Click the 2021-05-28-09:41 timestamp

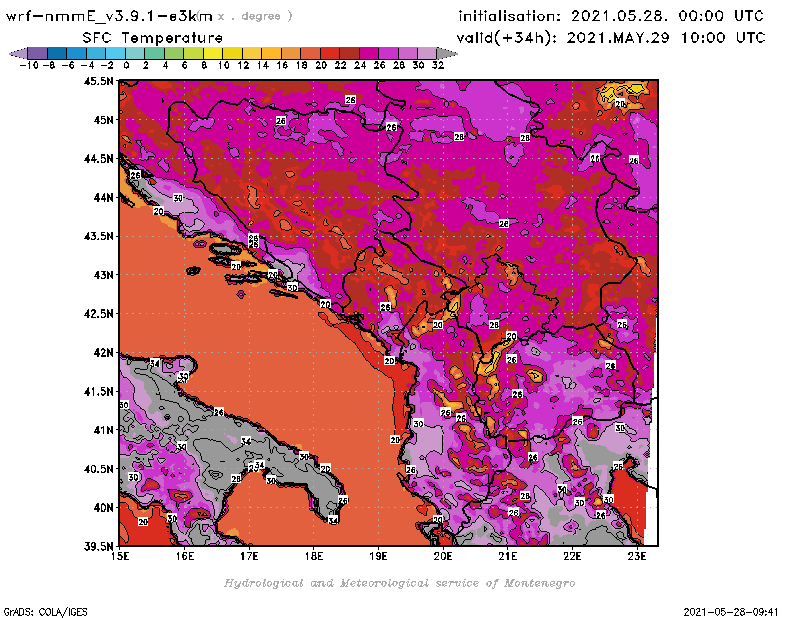coord(732,609)
